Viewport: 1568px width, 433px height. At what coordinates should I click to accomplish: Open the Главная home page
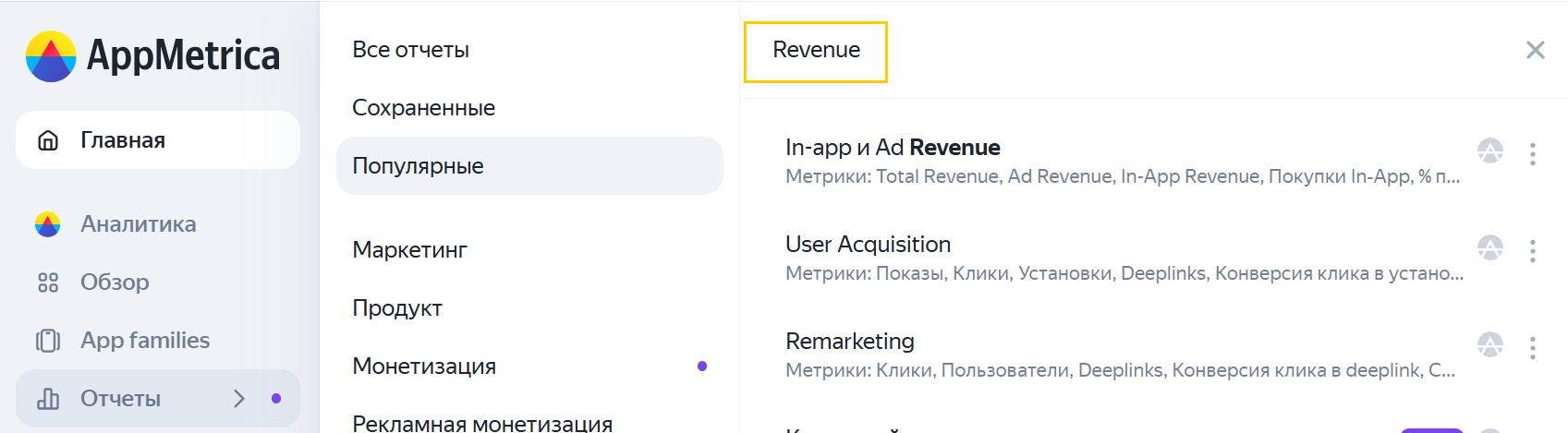158,140
